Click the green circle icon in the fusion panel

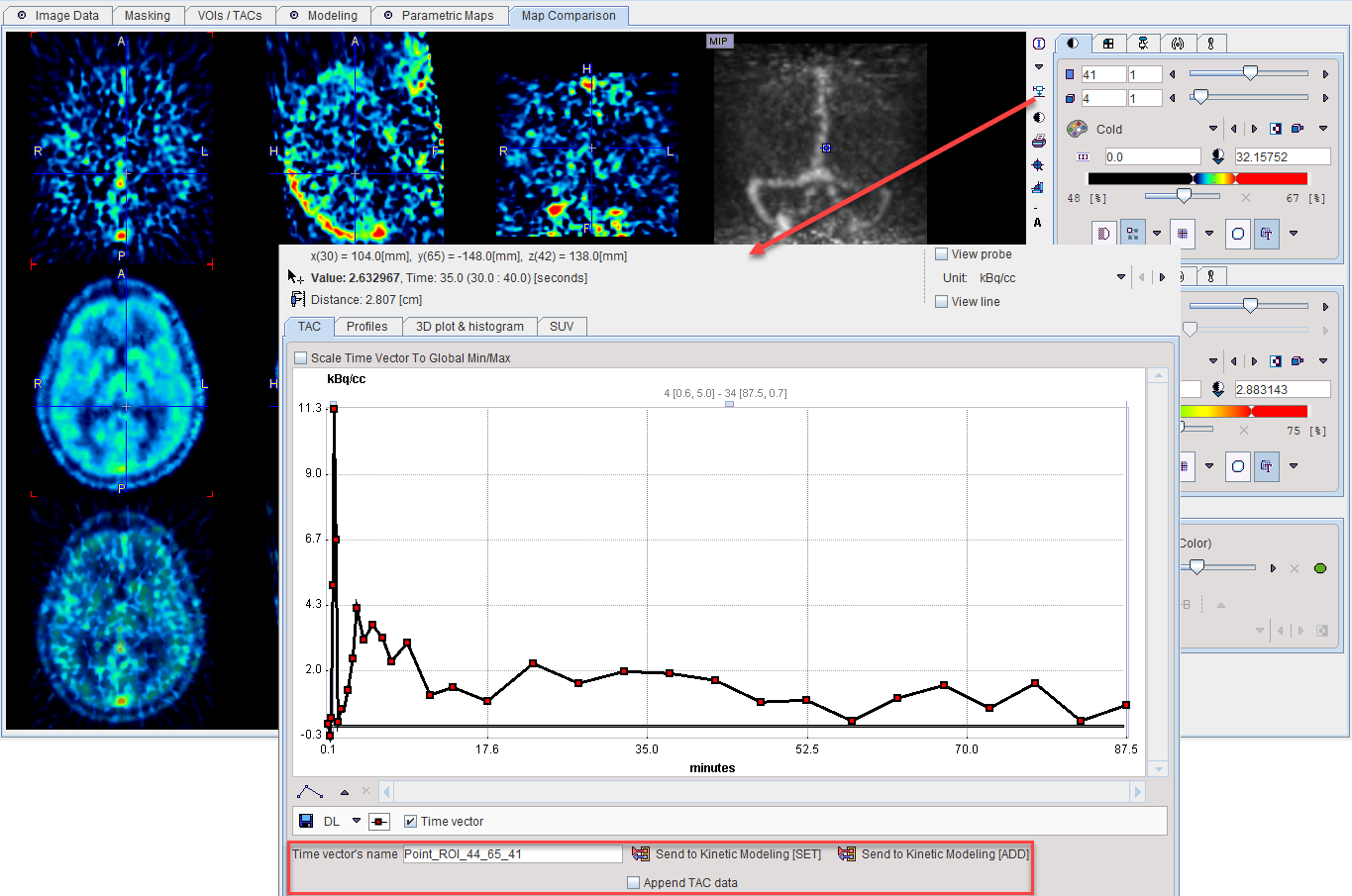pos(1320,568)
